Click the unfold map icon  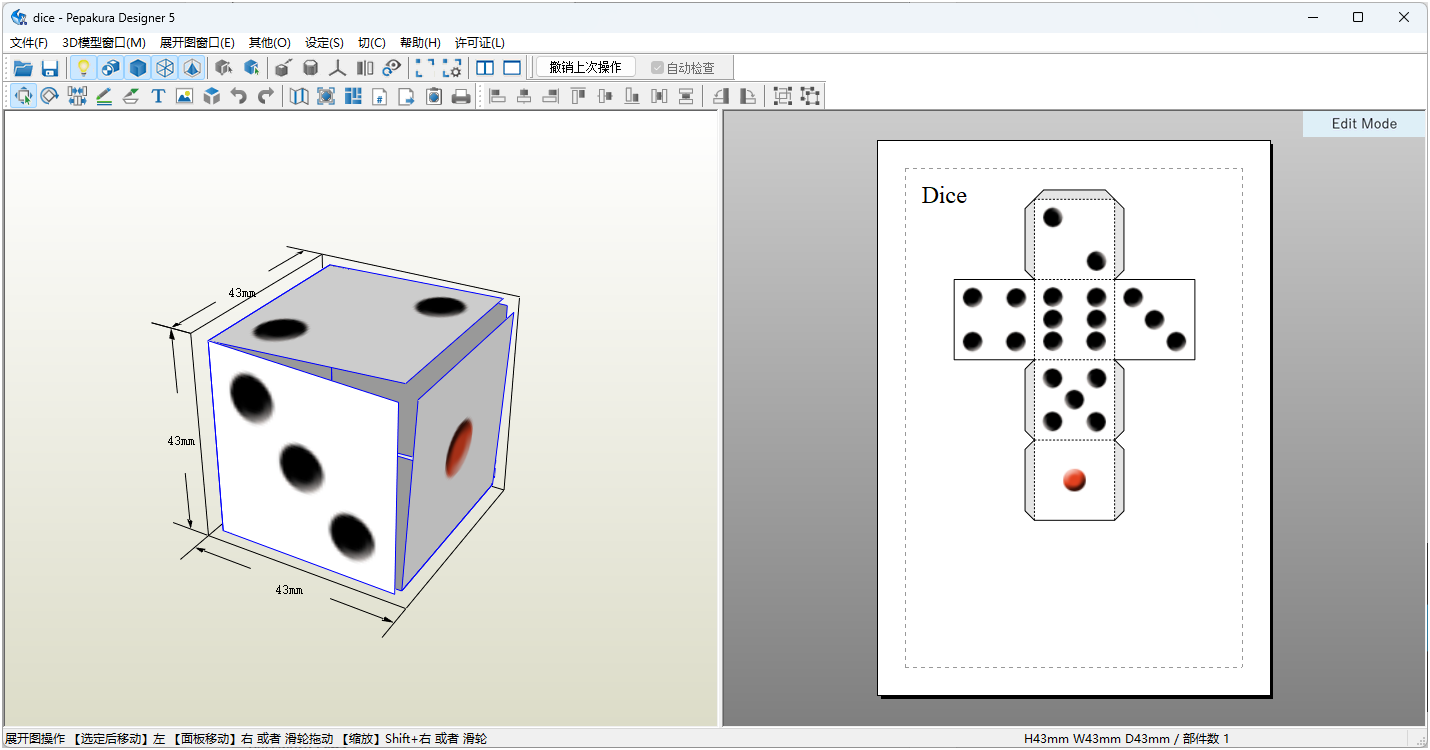coord(299,96)
